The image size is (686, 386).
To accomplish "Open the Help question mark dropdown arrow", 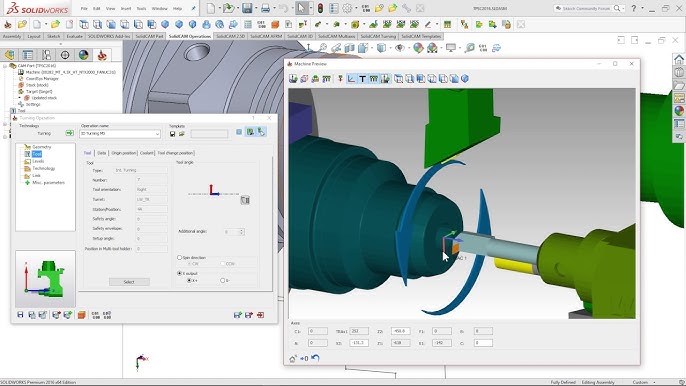I will [x=642, y=8].
